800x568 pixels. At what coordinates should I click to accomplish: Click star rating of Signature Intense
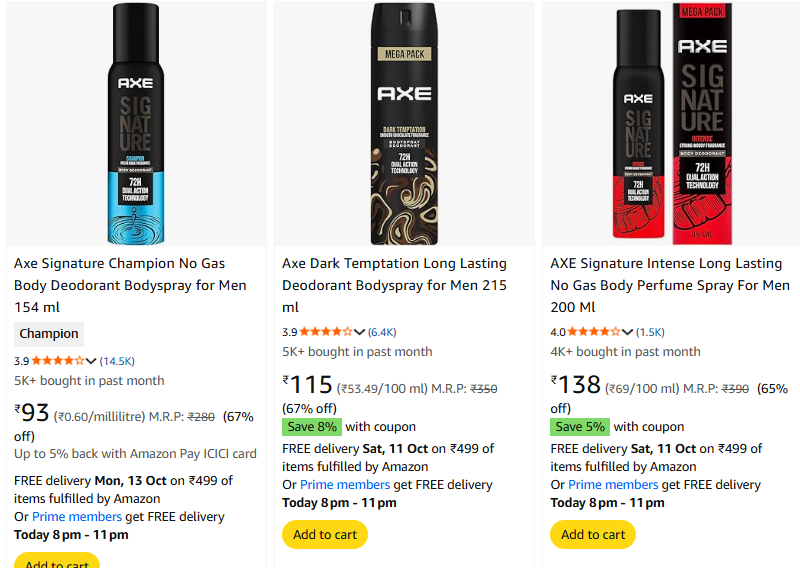(x=594, y=331)
